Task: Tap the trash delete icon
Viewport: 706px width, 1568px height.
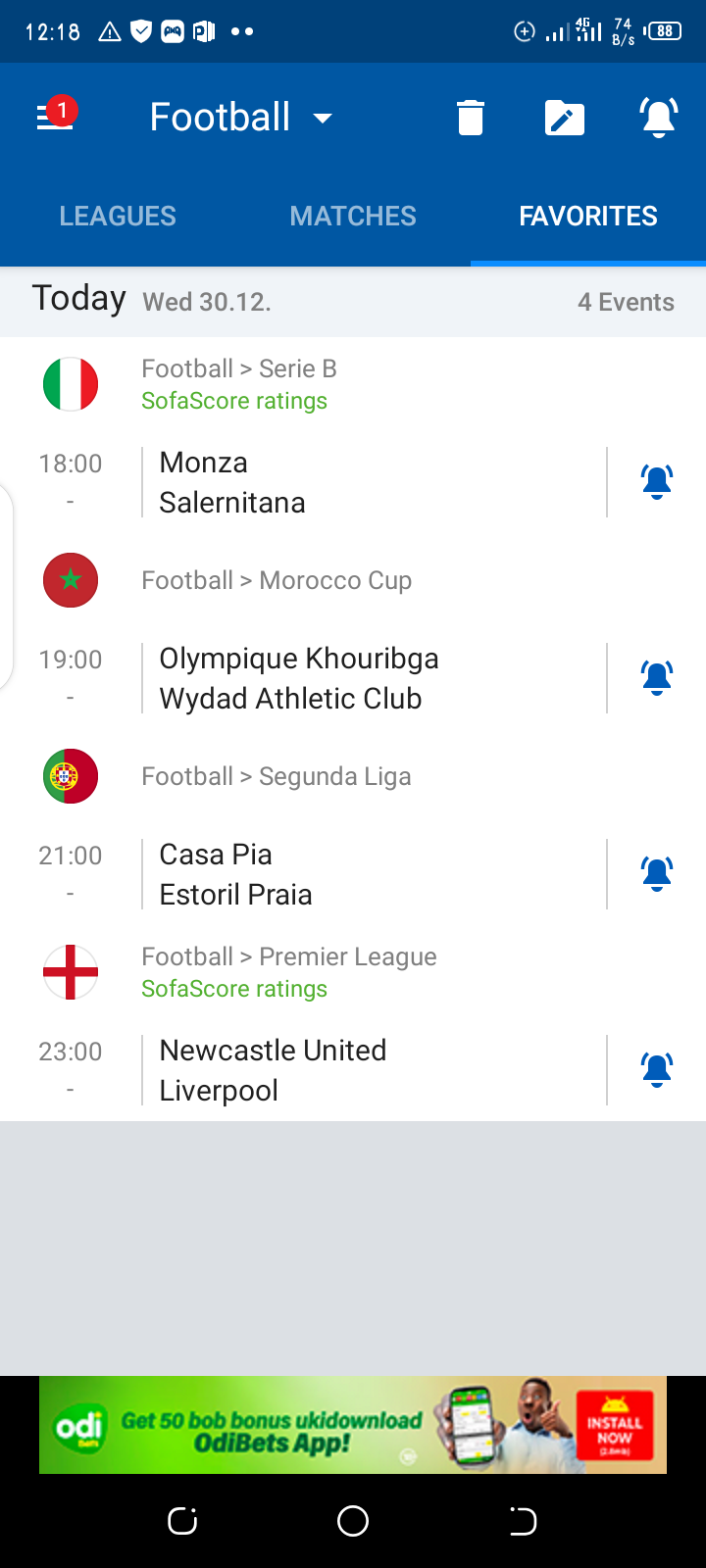Action: (471, 118)
